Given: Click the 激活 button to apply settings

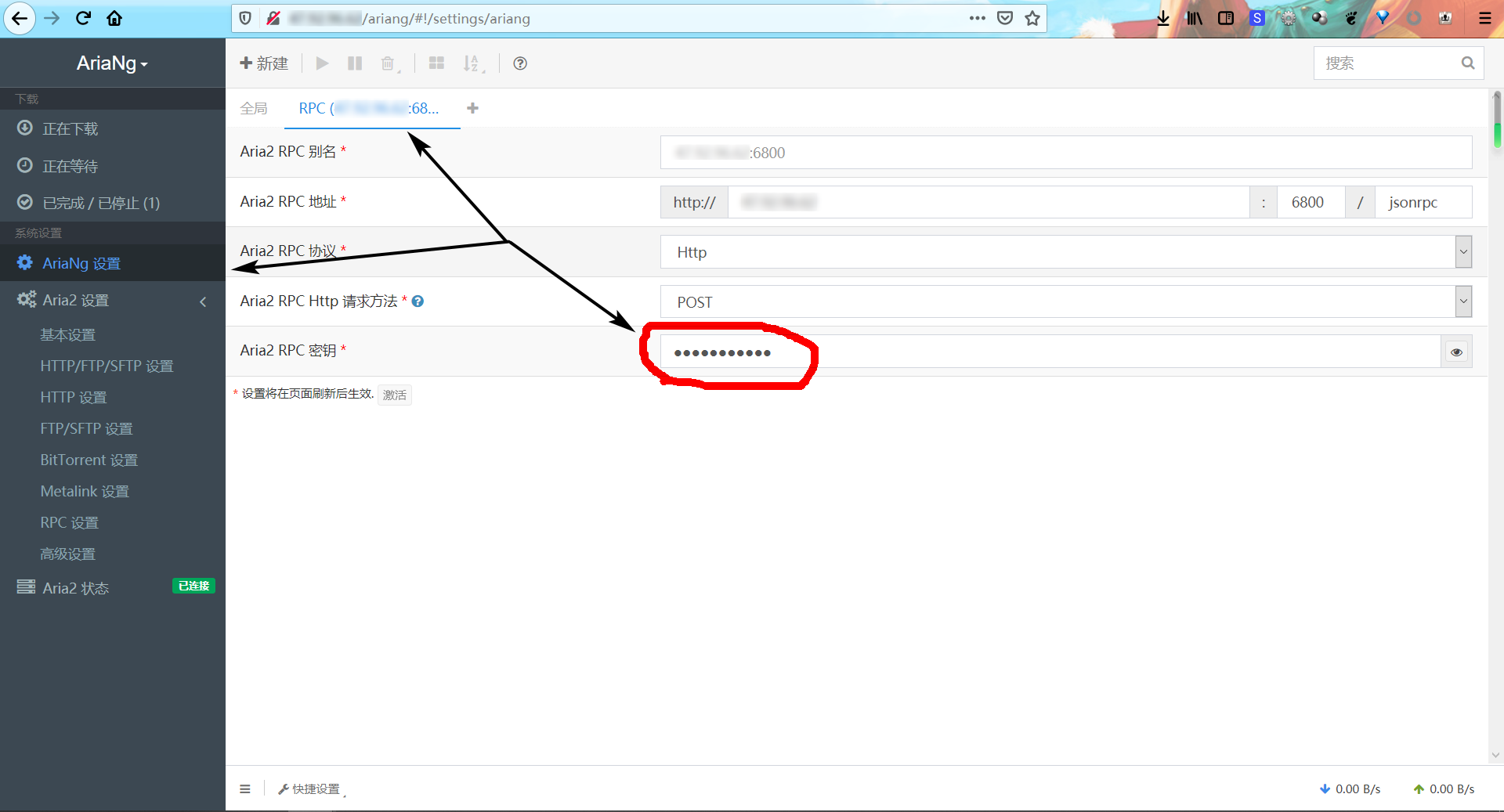Looking at the screenshot, I should tap(394, 395).
